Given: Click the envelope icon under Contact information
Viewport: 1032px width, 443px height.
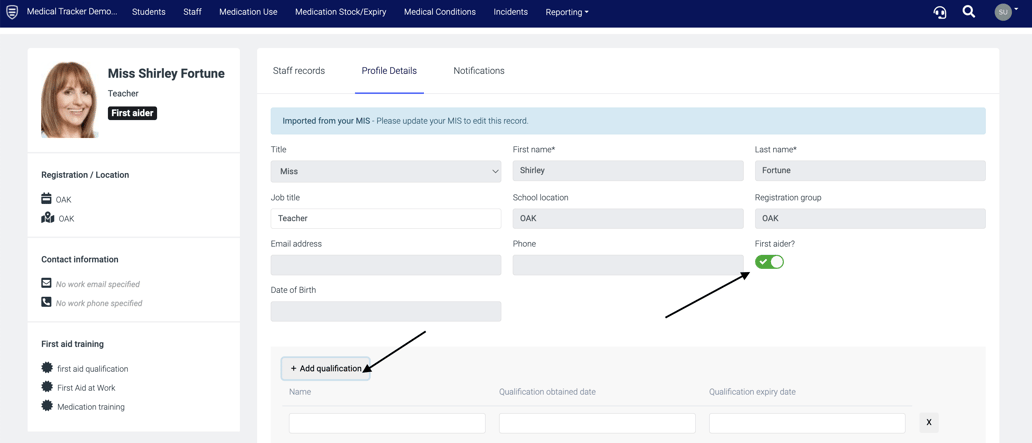Looking at the screenshot, I should (47, 283).
